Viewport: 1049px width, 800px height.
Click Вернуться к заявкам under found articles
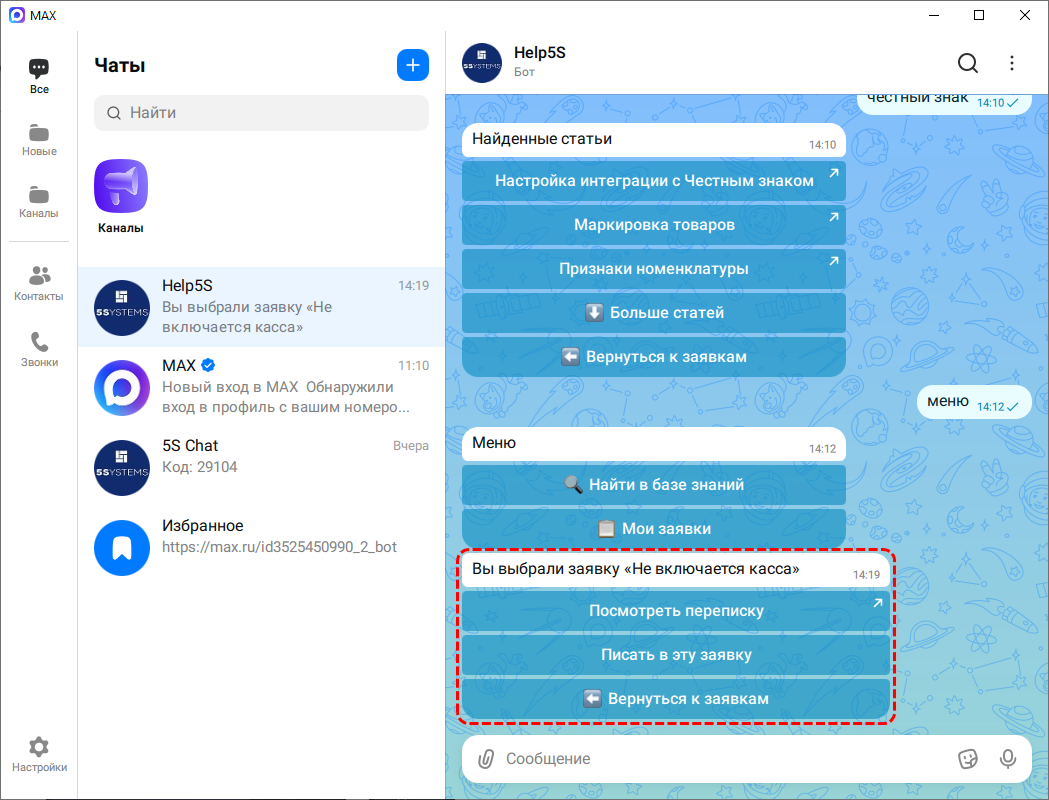[654, 357]
